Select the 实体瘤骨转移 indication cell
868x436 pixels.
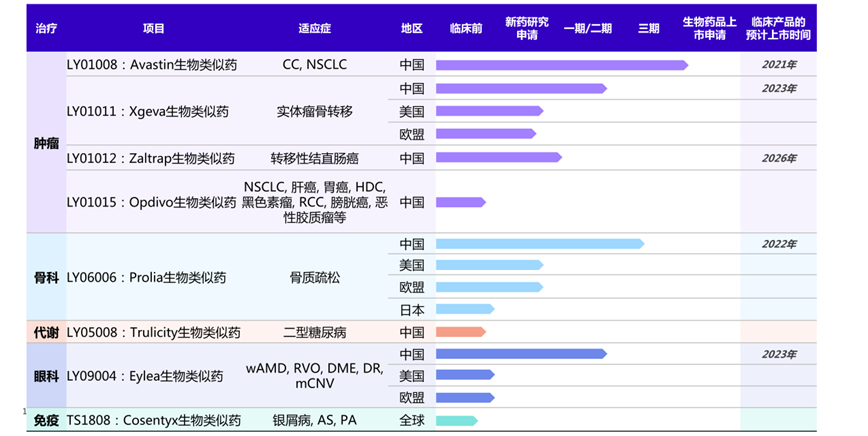point(314,111)
